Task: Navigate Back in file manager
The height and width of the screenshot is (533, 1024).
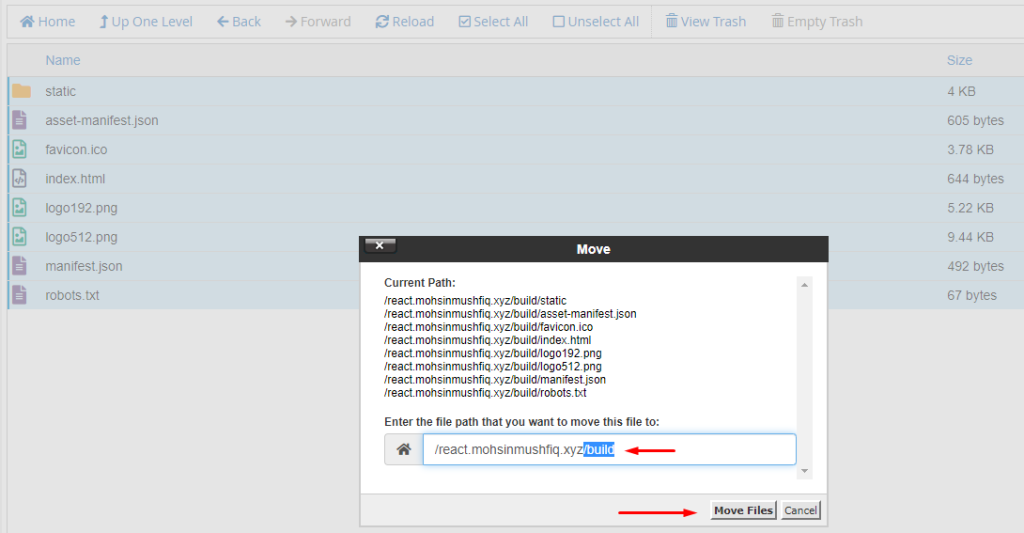Action: 239,22
